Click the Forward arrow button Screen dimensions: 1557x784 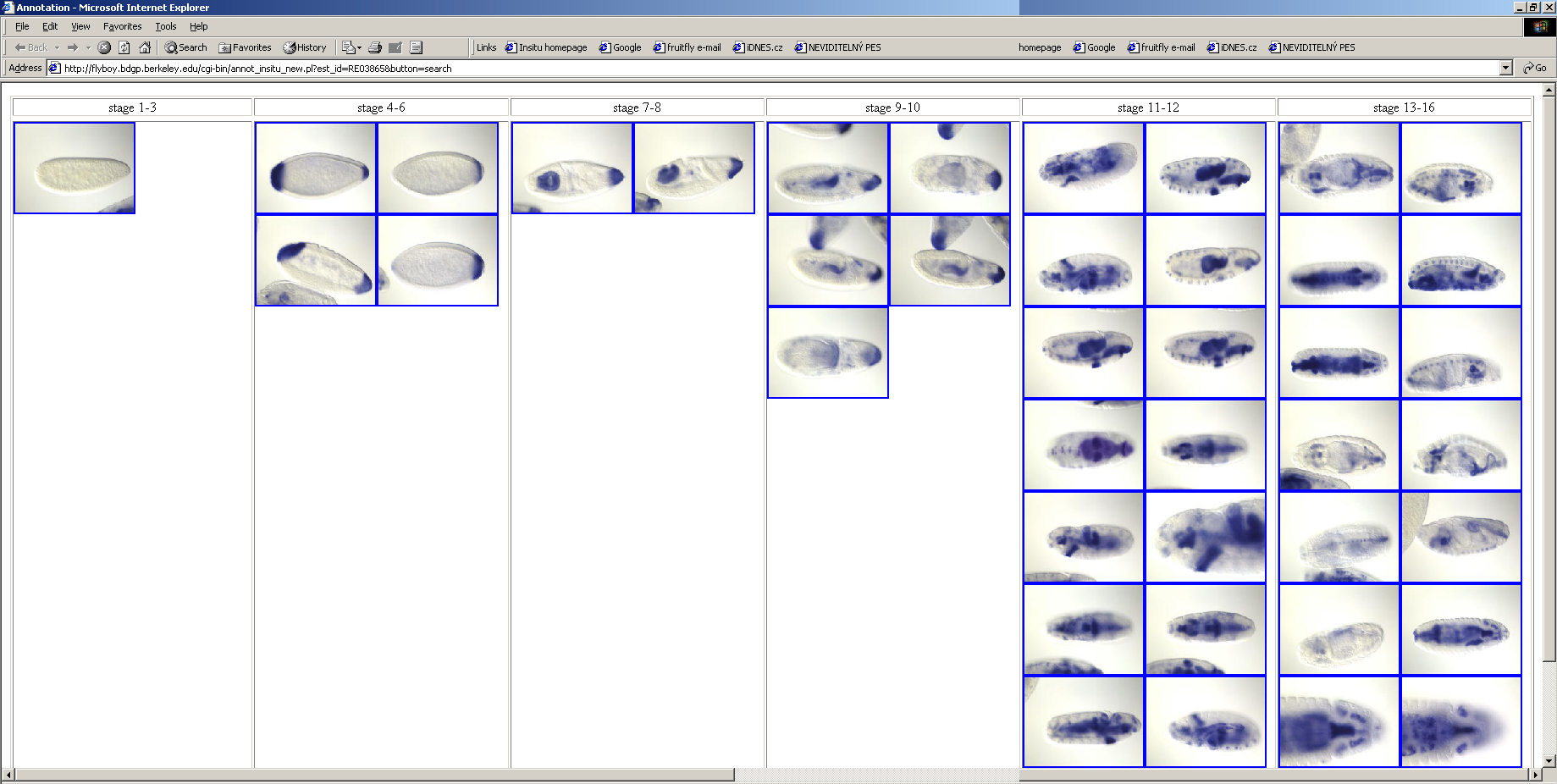point(73,47)
